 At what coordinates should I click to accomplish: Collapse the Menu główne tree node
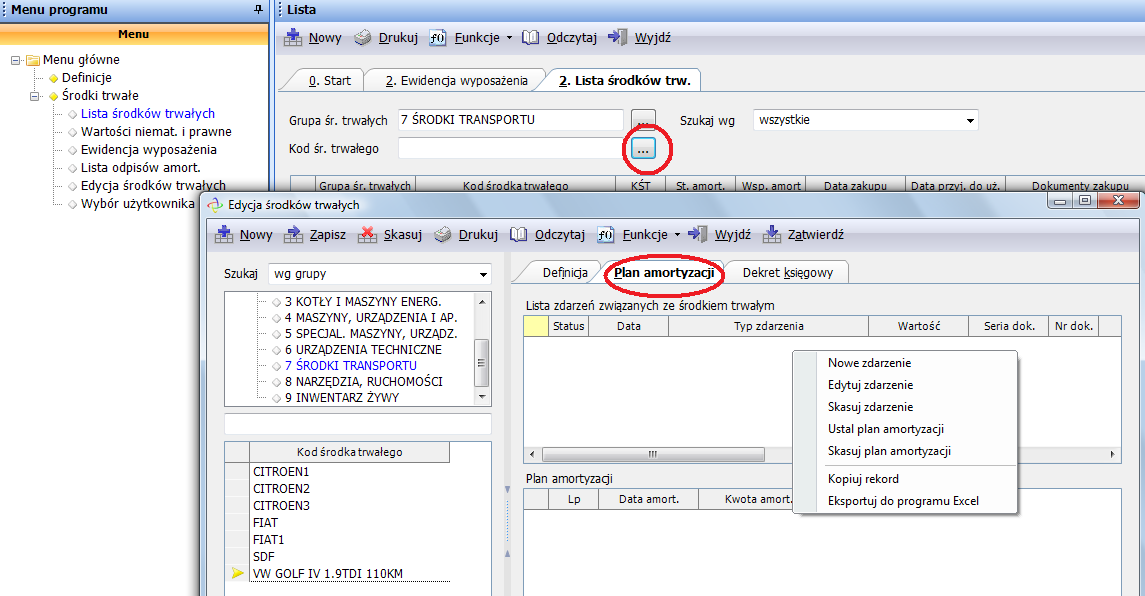pos(15,60)
